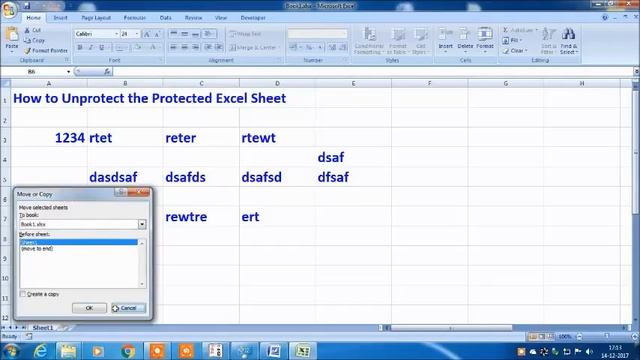Image resolution: width=640 pixels, height=360 pixels.
Task: Click the Bottom Align icon
Action: (x=195, y=34)
